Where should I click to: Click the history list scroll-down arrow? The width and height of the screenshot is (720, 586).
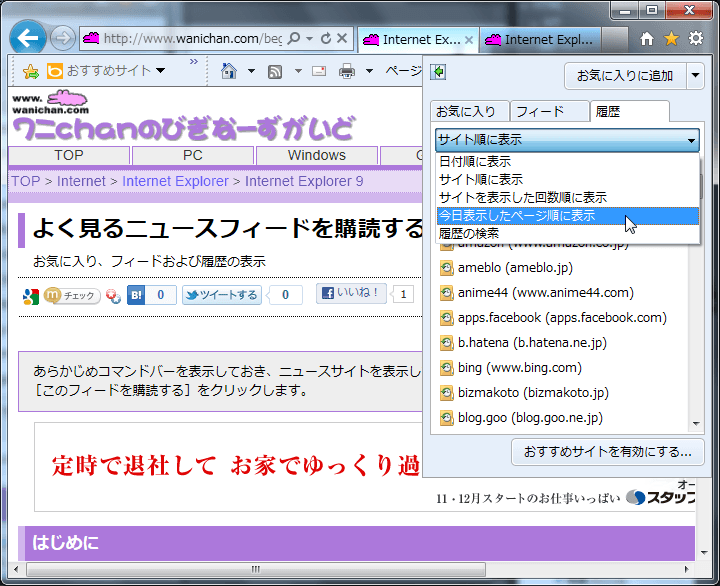pos(696,424)
